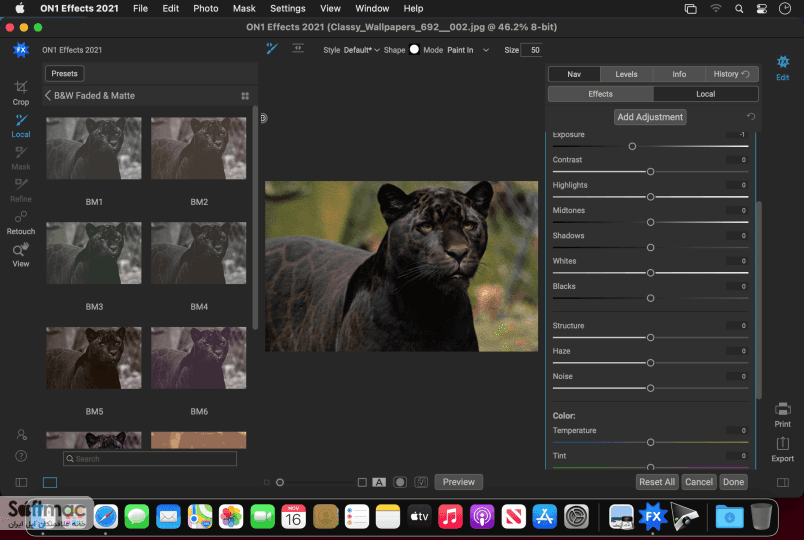Screen dimensions: 804x540
Task: Click the Reset All button
Action: [x=657, y=482]
